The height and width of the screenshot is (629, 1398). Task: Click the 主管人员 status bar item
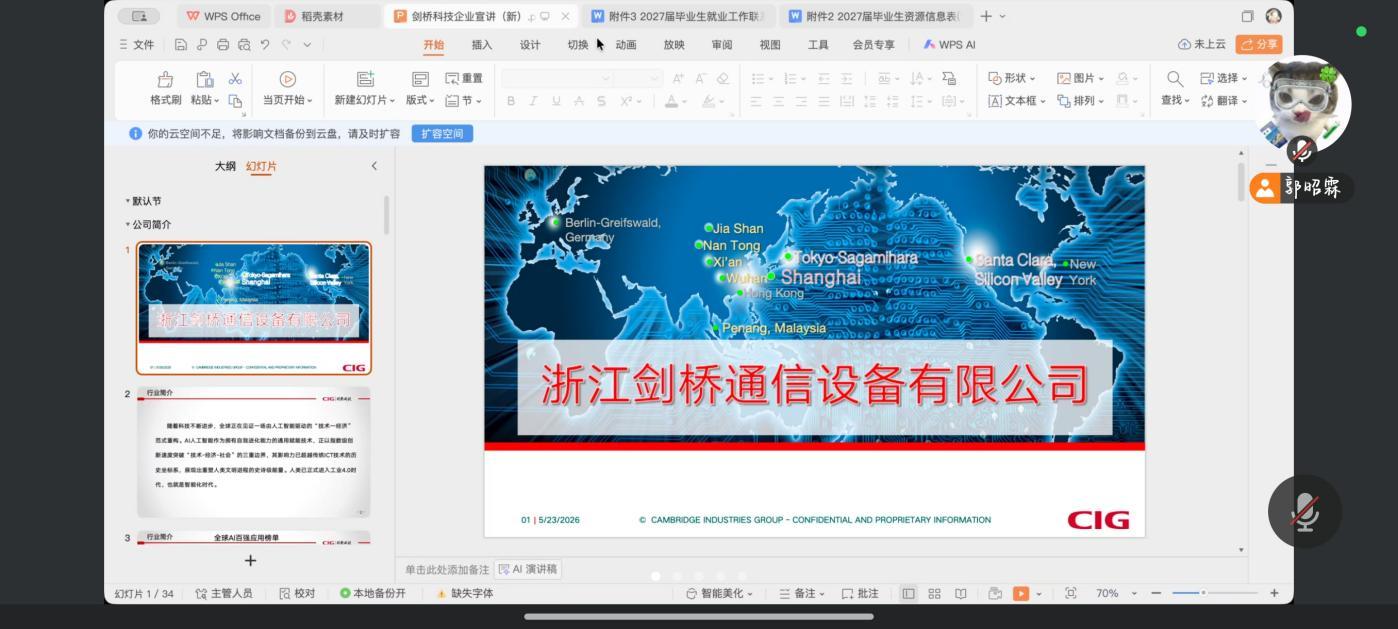(224, 593)
